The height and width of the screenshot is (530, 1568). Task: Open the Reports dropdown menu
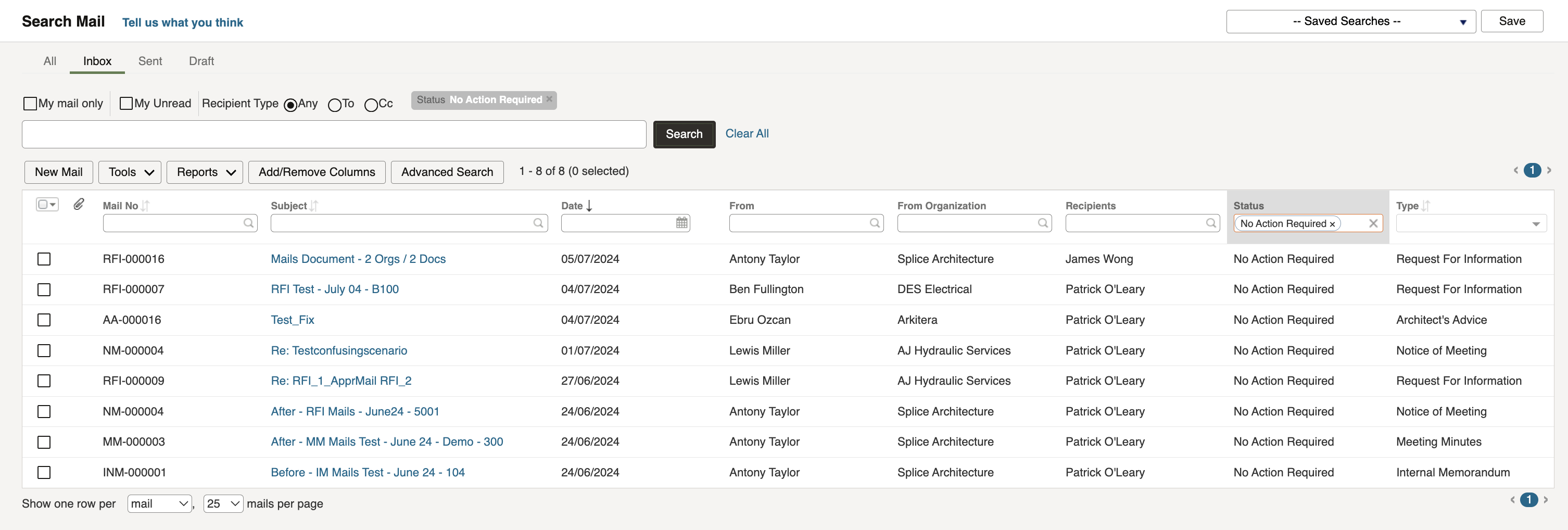205,172
